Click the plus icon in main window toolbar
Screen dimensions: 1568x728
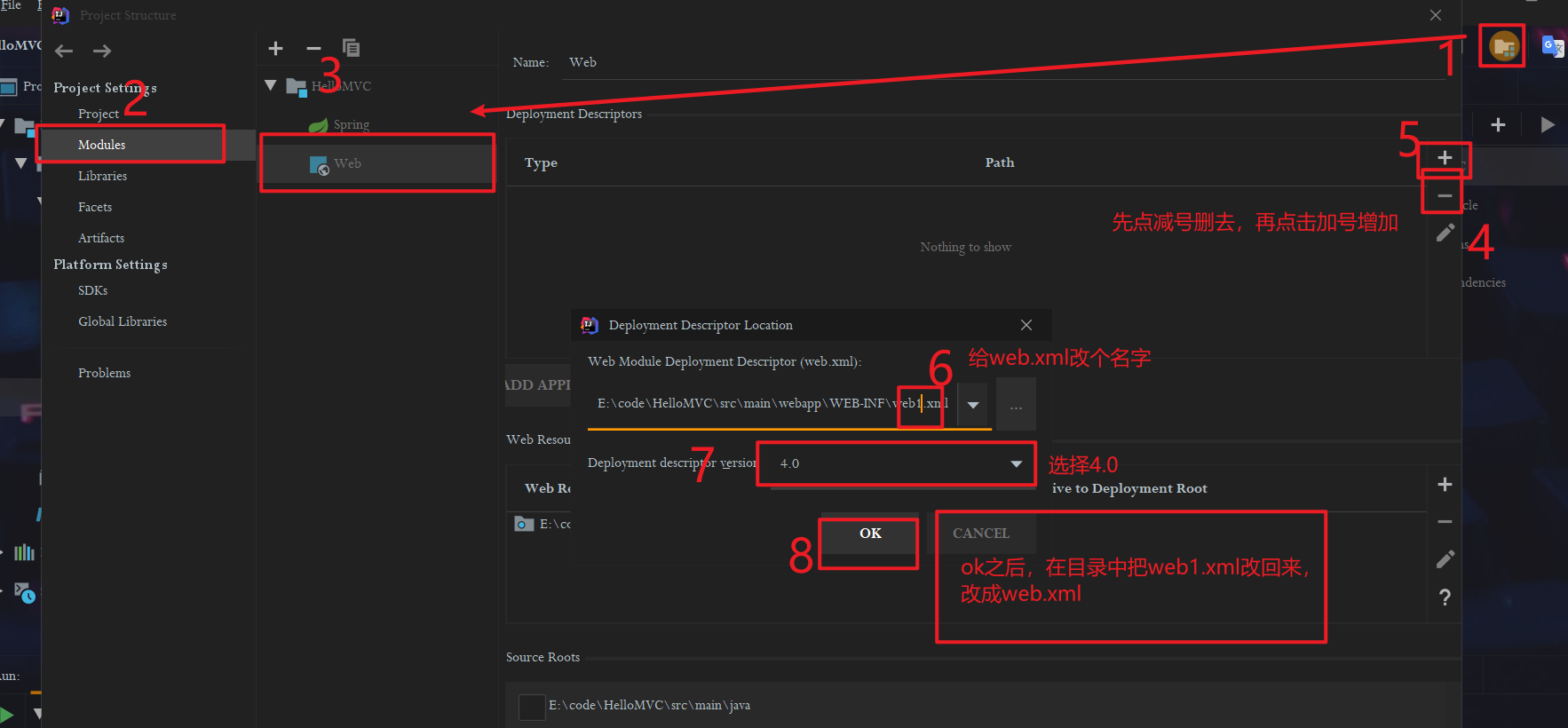coord(1498,125)
